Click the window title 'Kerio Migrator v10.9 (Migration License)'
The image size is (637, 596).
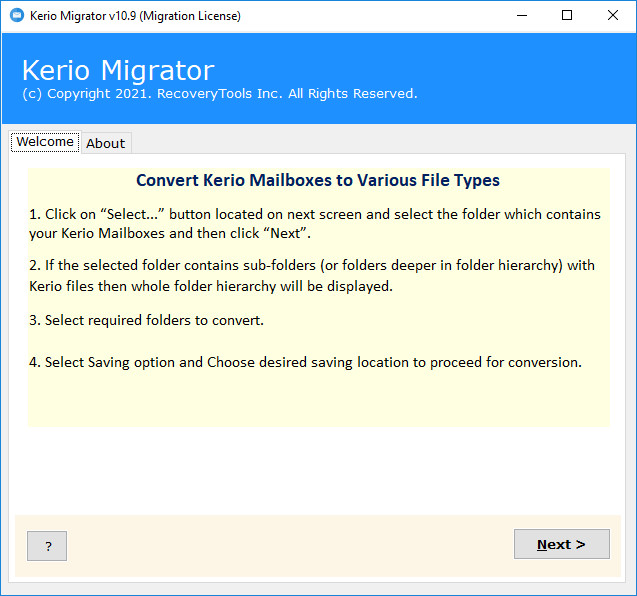coord(135,16)
